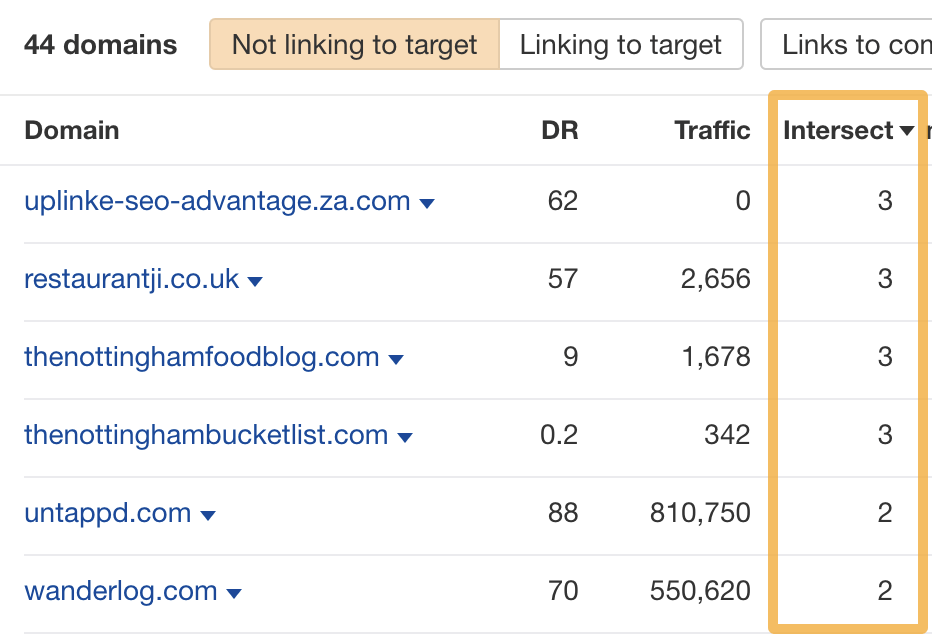Open the dropdown next to untappd.com
Screen dimensions: 932x636
207,513
